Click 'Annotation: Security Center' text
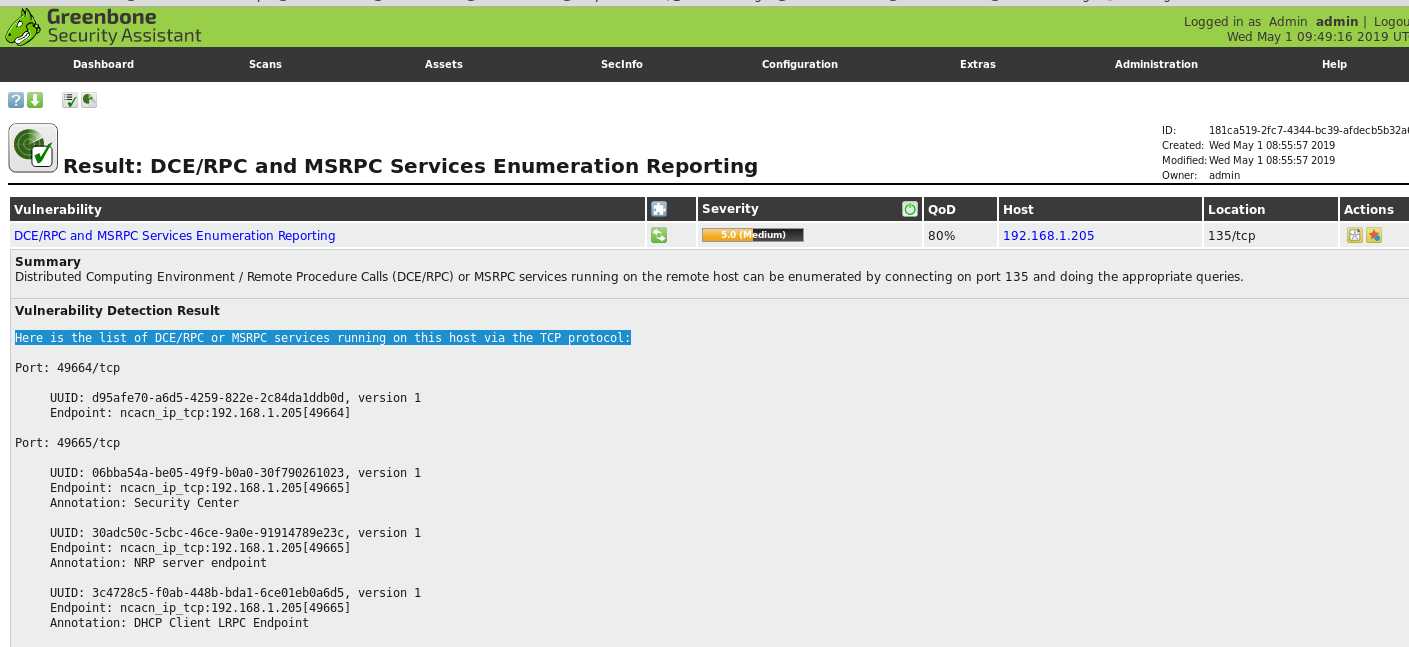Image resolution: width=1409 pixels, height=647 pixels. pos(144,503)
